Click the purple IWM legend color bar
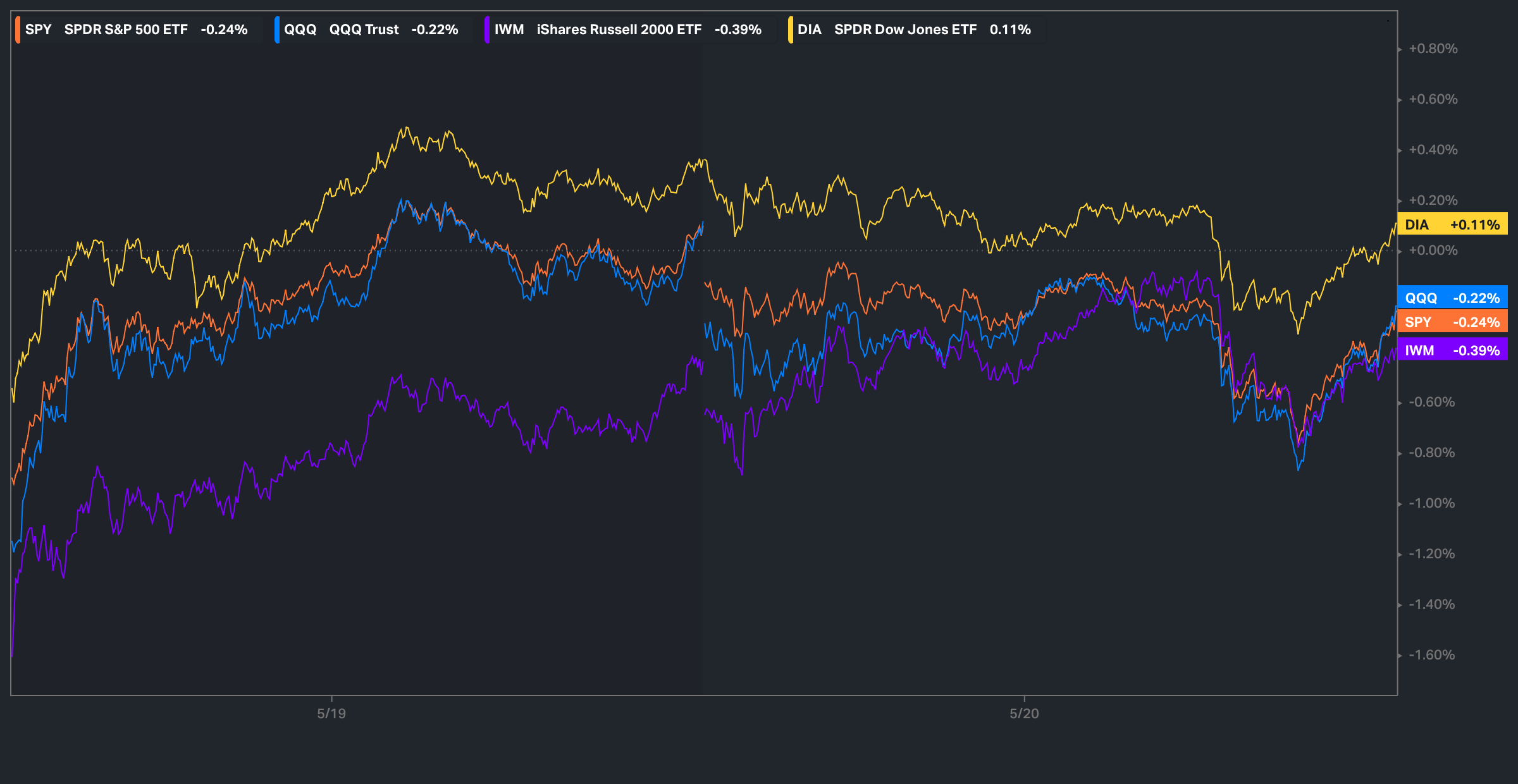This screenshot has width=1518, height=784. [x=487, y=30]
